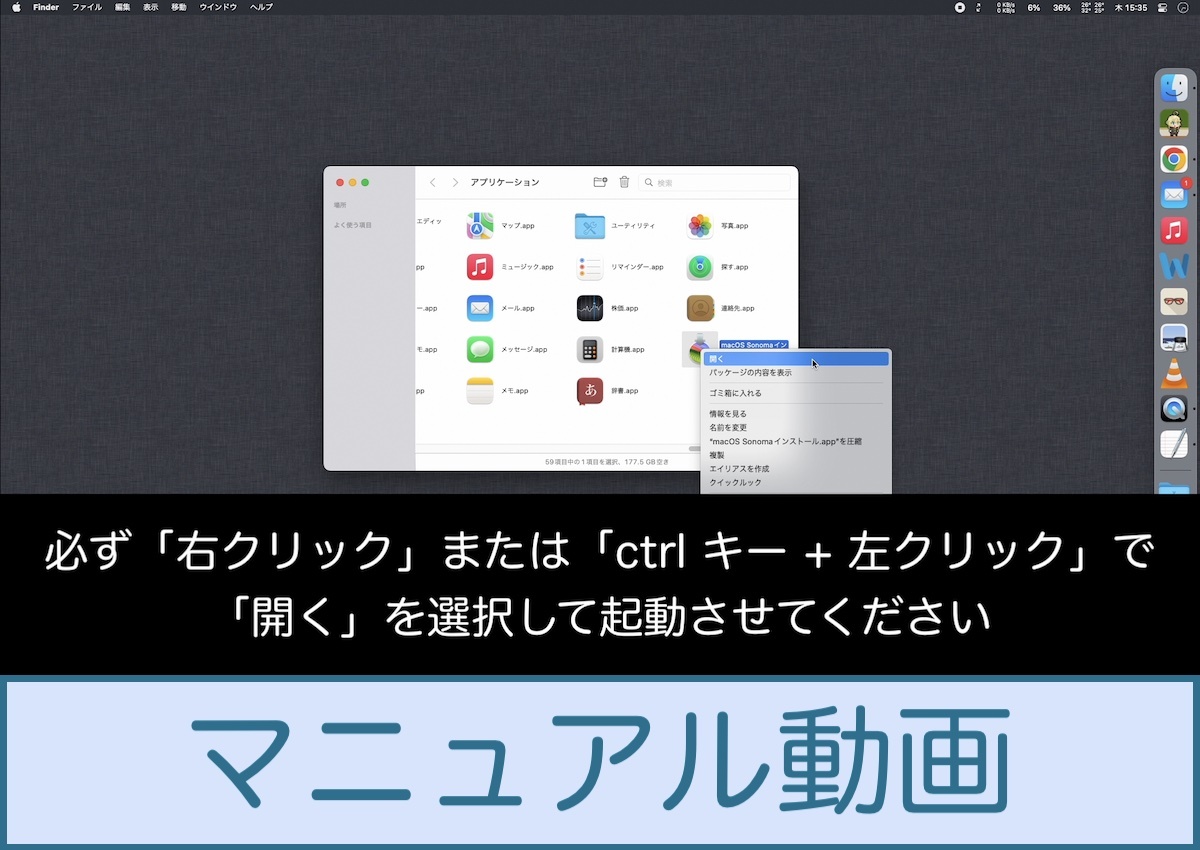
Task: Select 情報を見る in the context menu
Action: pos(728,413)
